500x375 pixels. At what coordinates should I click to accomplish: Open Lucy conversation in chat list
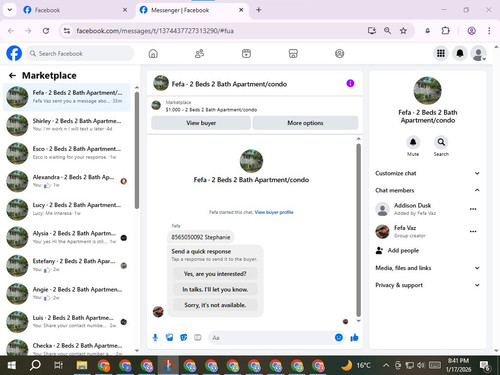[67, 209]
